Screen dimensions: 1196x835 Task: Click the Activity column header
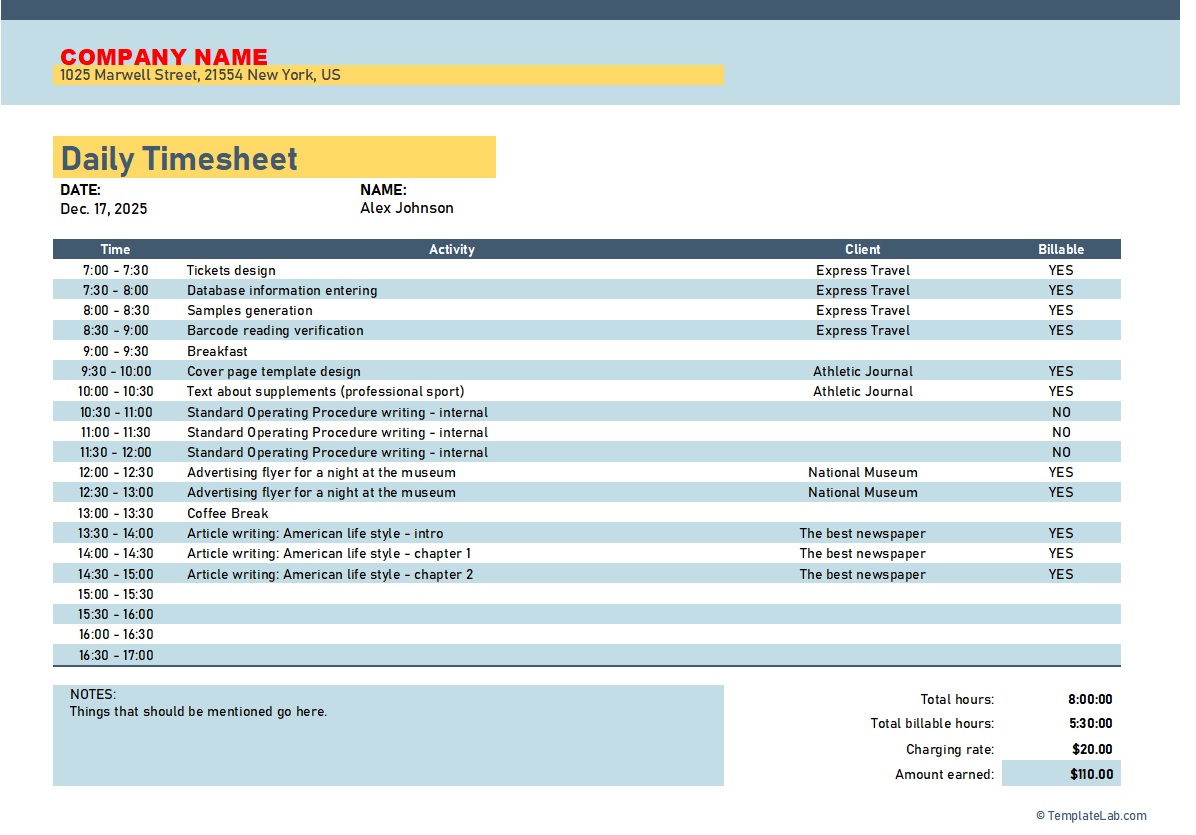click(x=452, y=249)
